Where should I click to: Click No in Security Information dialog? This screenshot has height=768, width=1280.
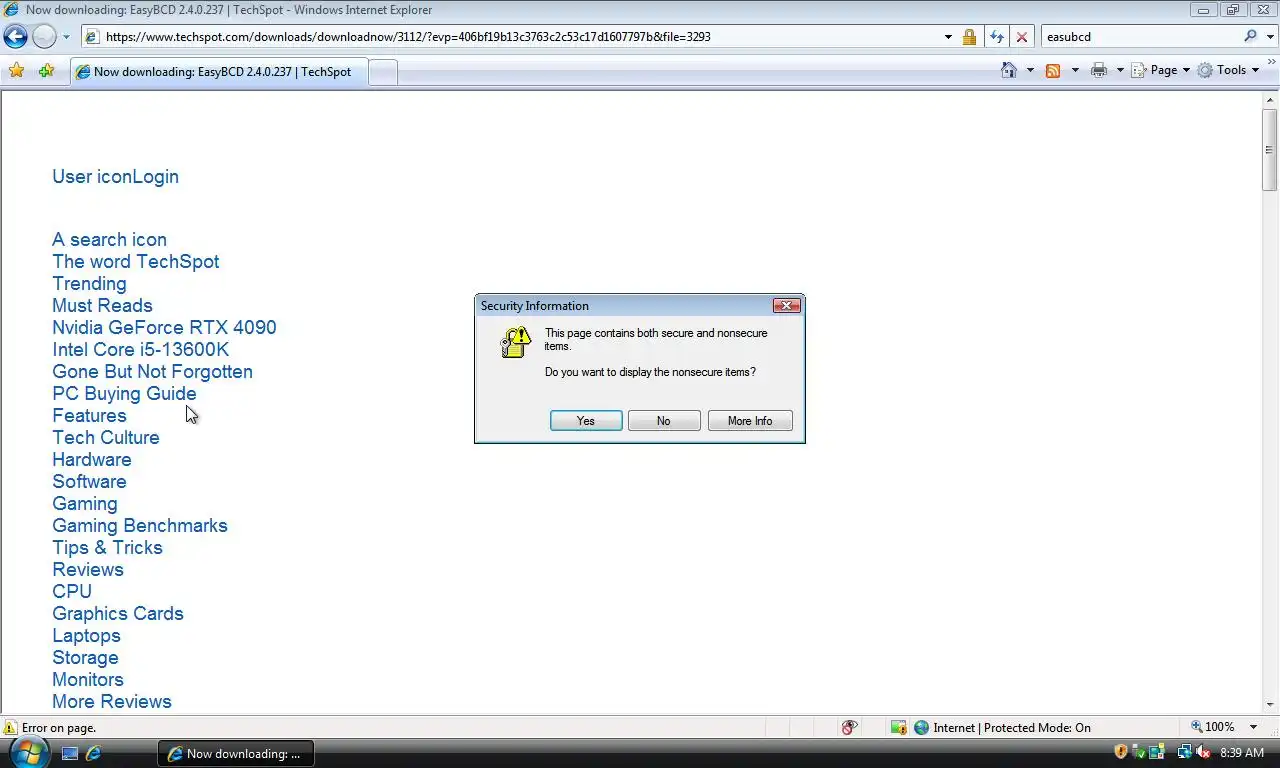[x=664, y=421]
